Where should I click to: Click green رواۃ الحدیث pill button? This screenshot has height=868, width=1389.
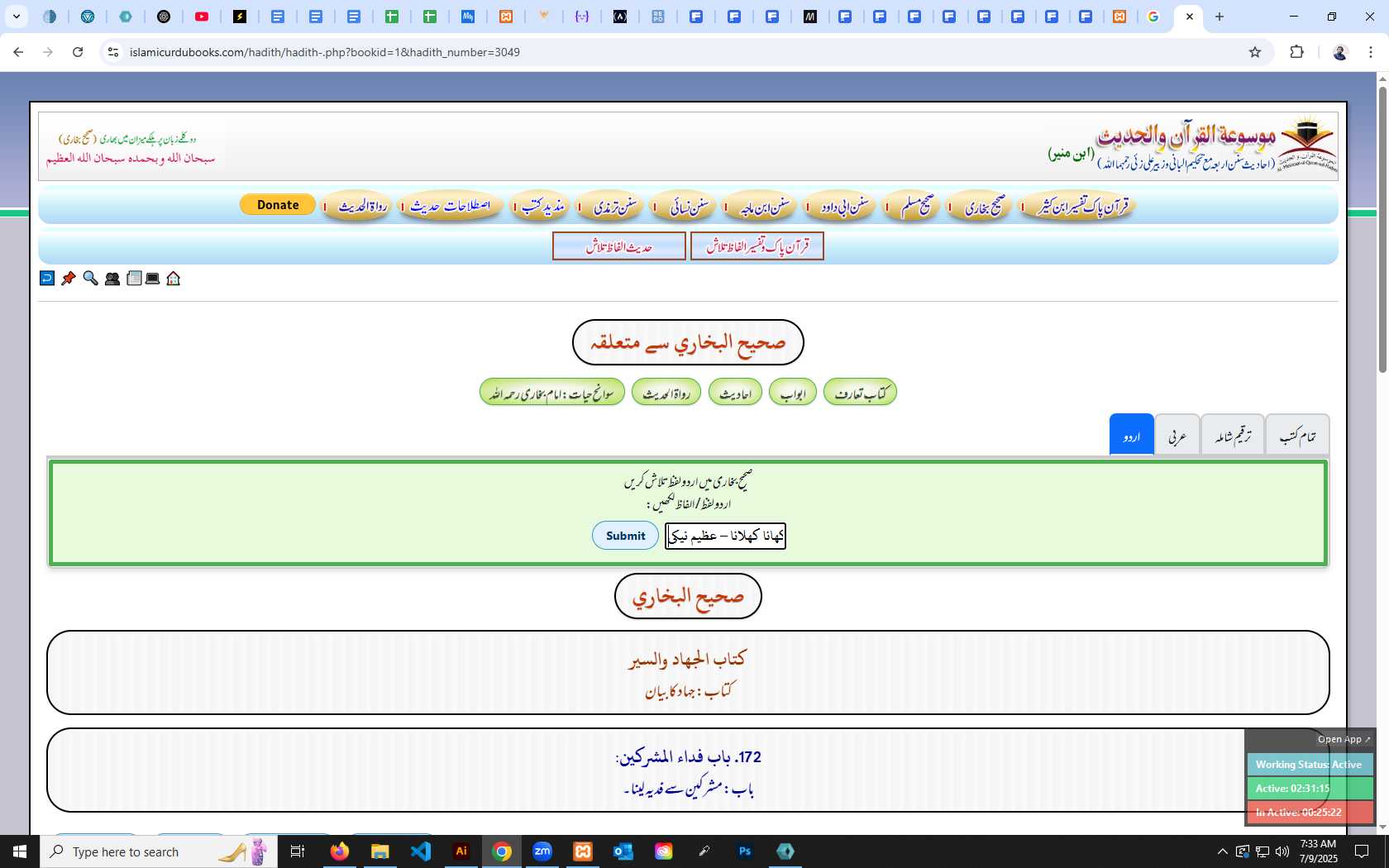click(x=666, y=393)
